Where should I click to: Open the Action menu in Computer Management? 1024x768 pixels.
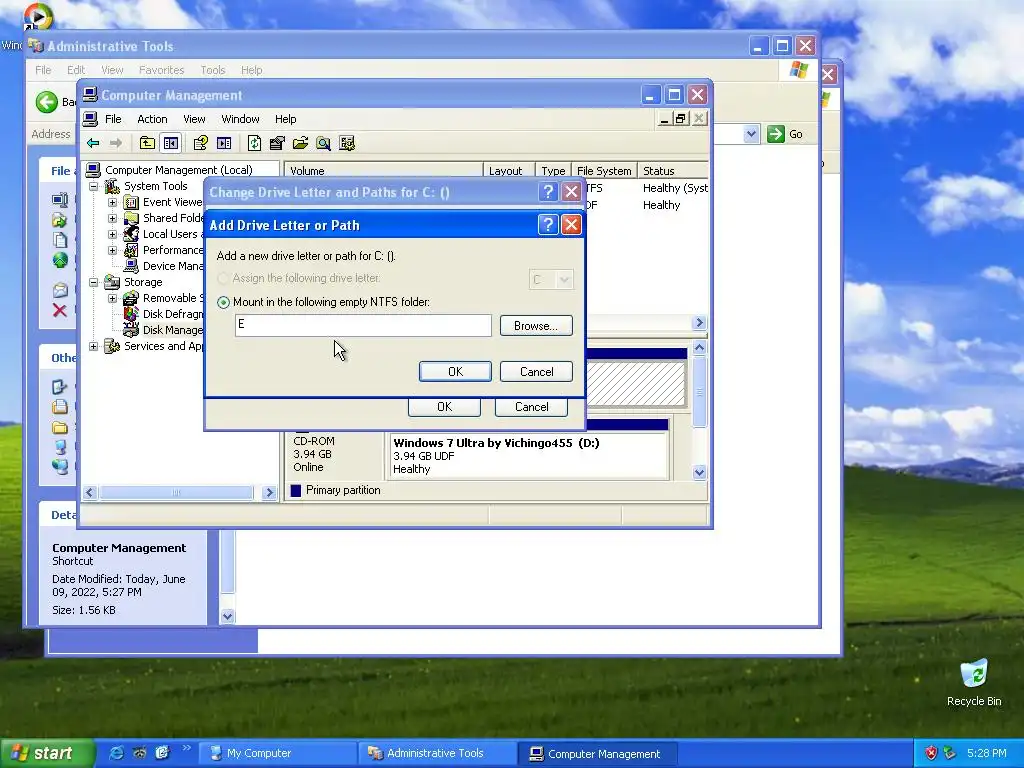152,119
